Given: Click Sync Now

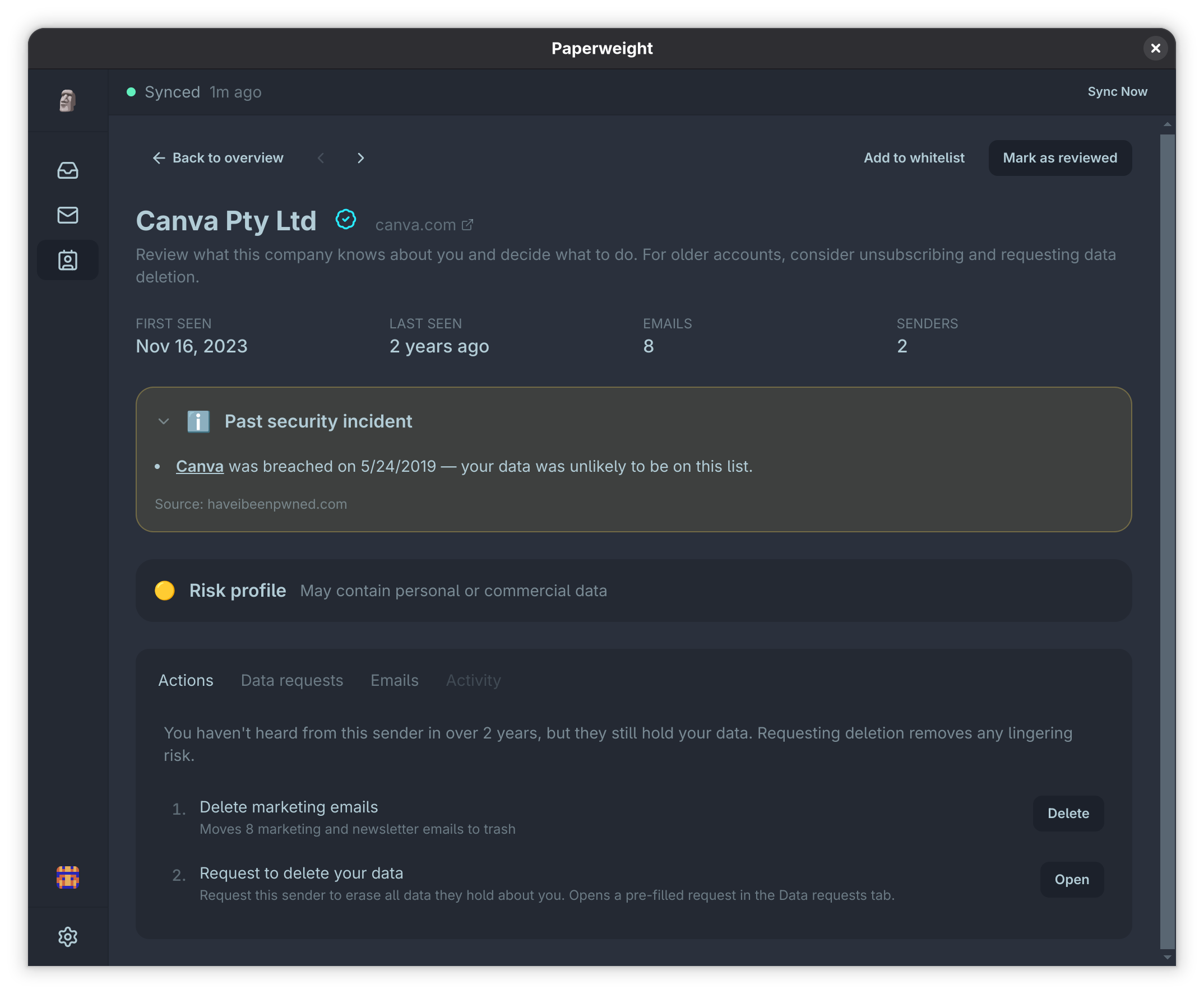Looking at the screenshot, I should [1117, 92].
